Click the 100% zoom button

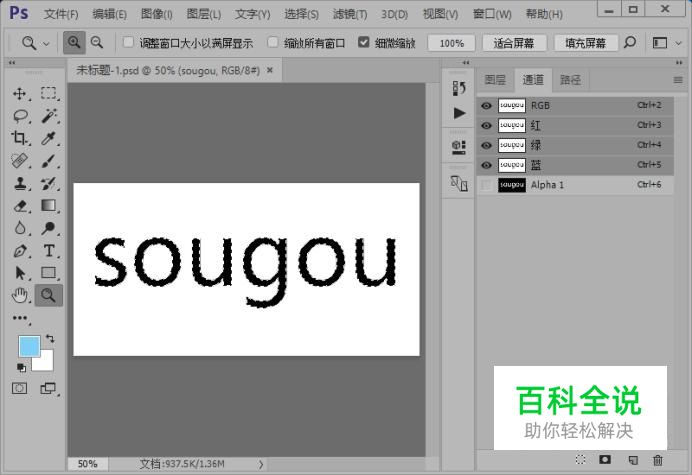coord(451,43)
